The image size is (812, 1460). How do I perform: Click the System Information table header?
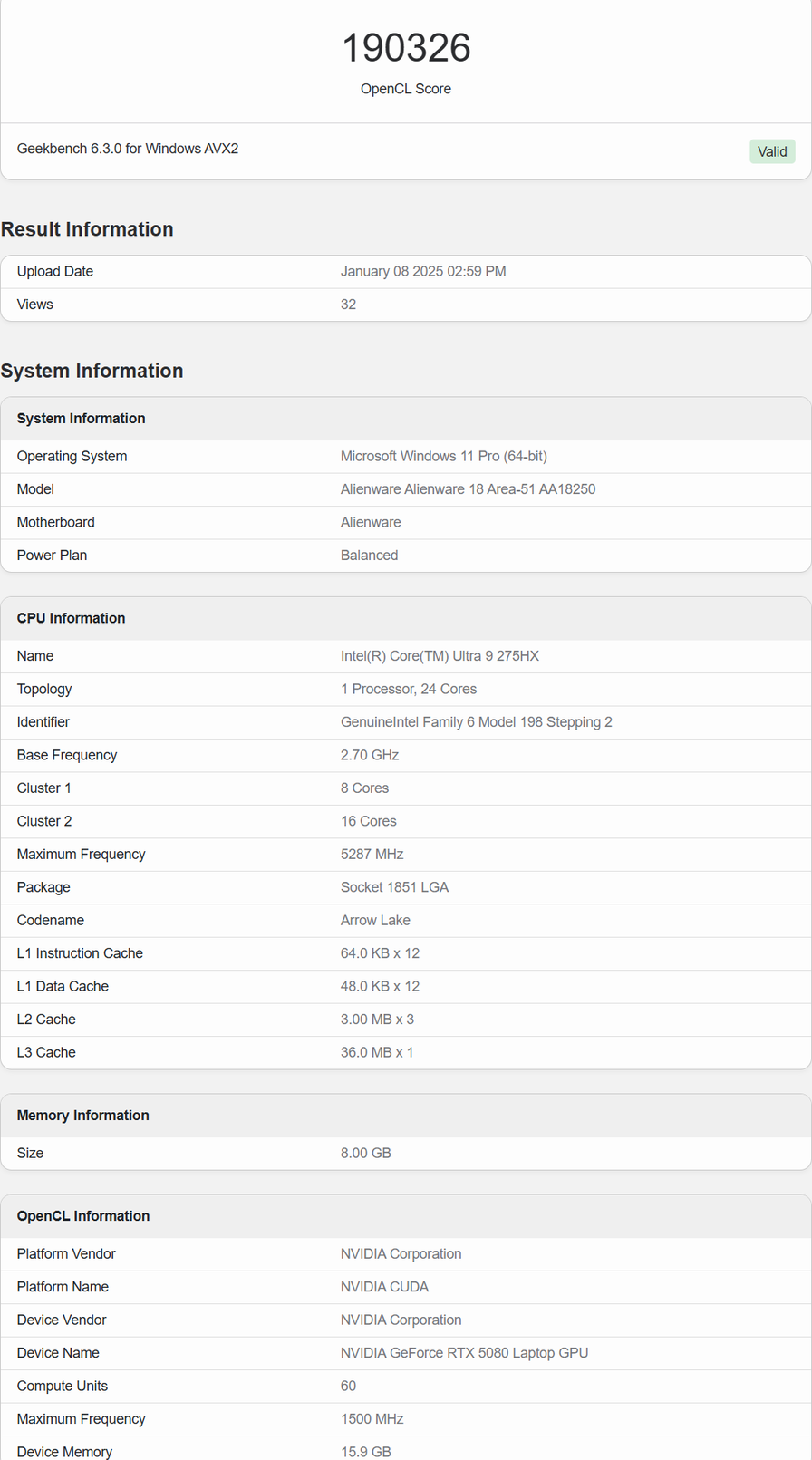tap(81, 419)
